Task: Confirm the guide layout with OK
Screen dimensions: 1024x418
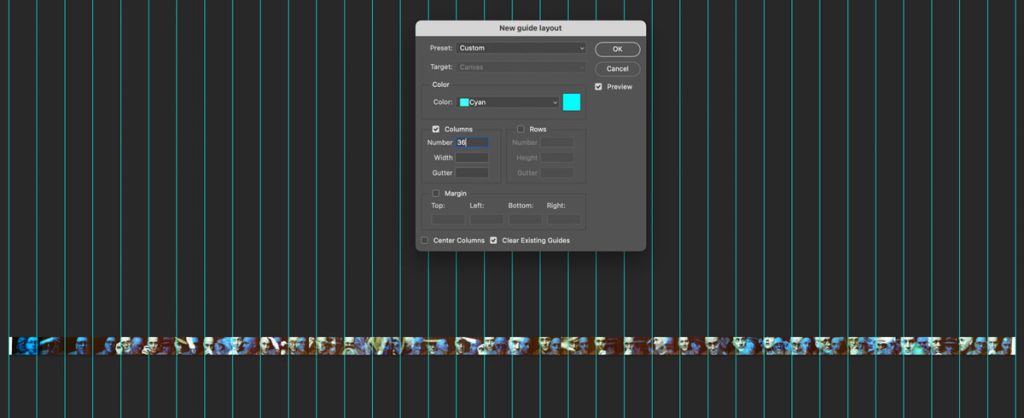Action: point(617,49)
